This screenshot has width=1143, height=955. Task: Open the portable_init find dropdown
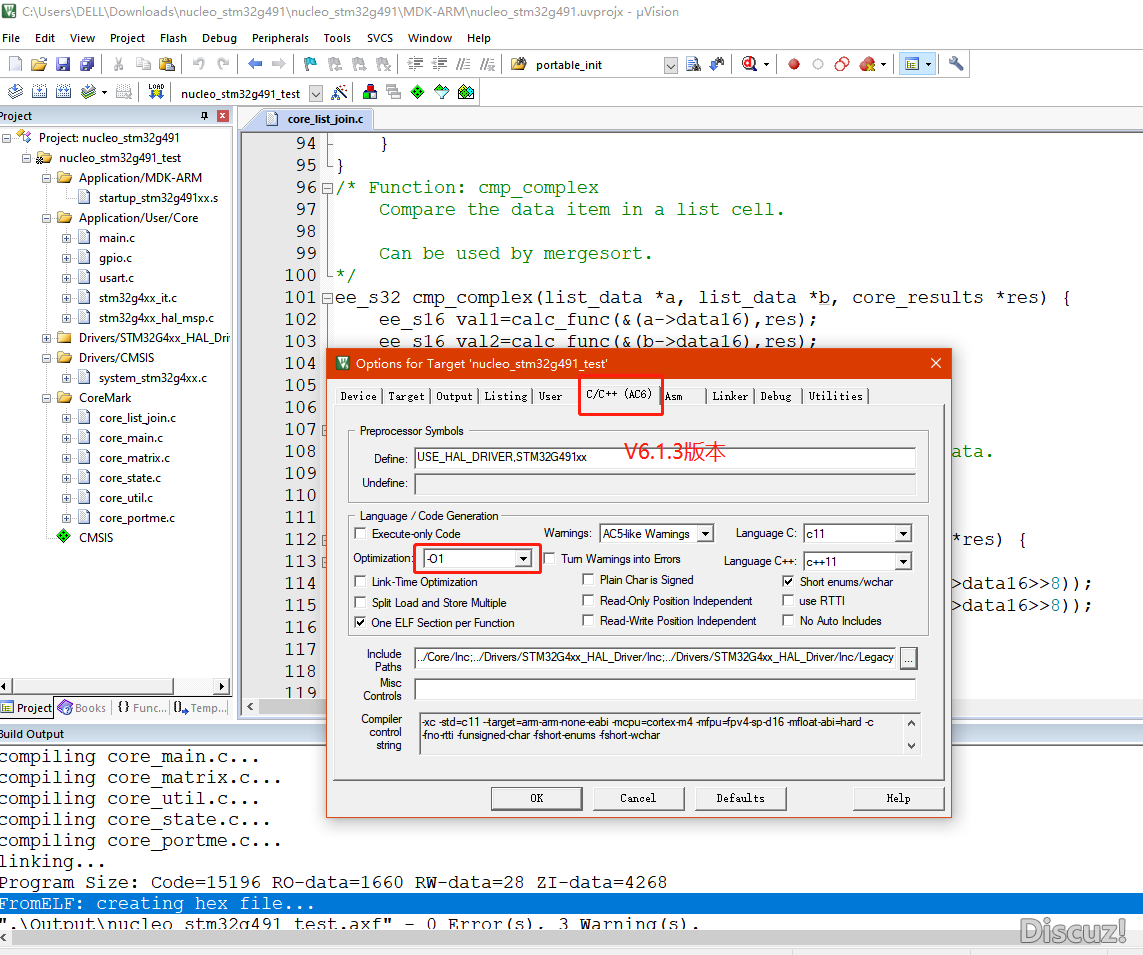(671, 65)
